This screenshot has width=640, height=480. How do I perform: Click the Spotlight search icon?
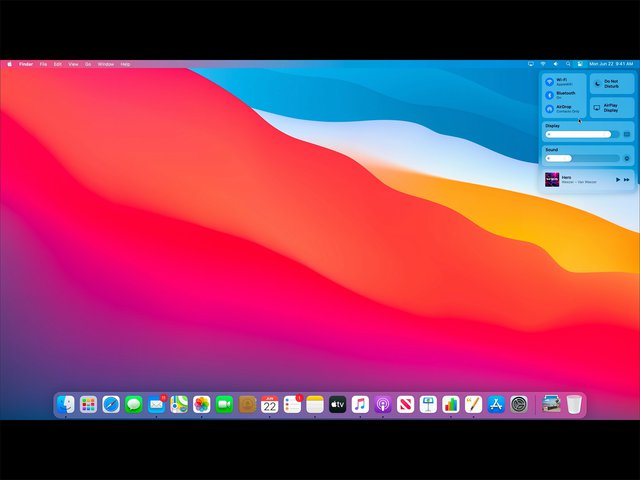click(x=568, y=64)
